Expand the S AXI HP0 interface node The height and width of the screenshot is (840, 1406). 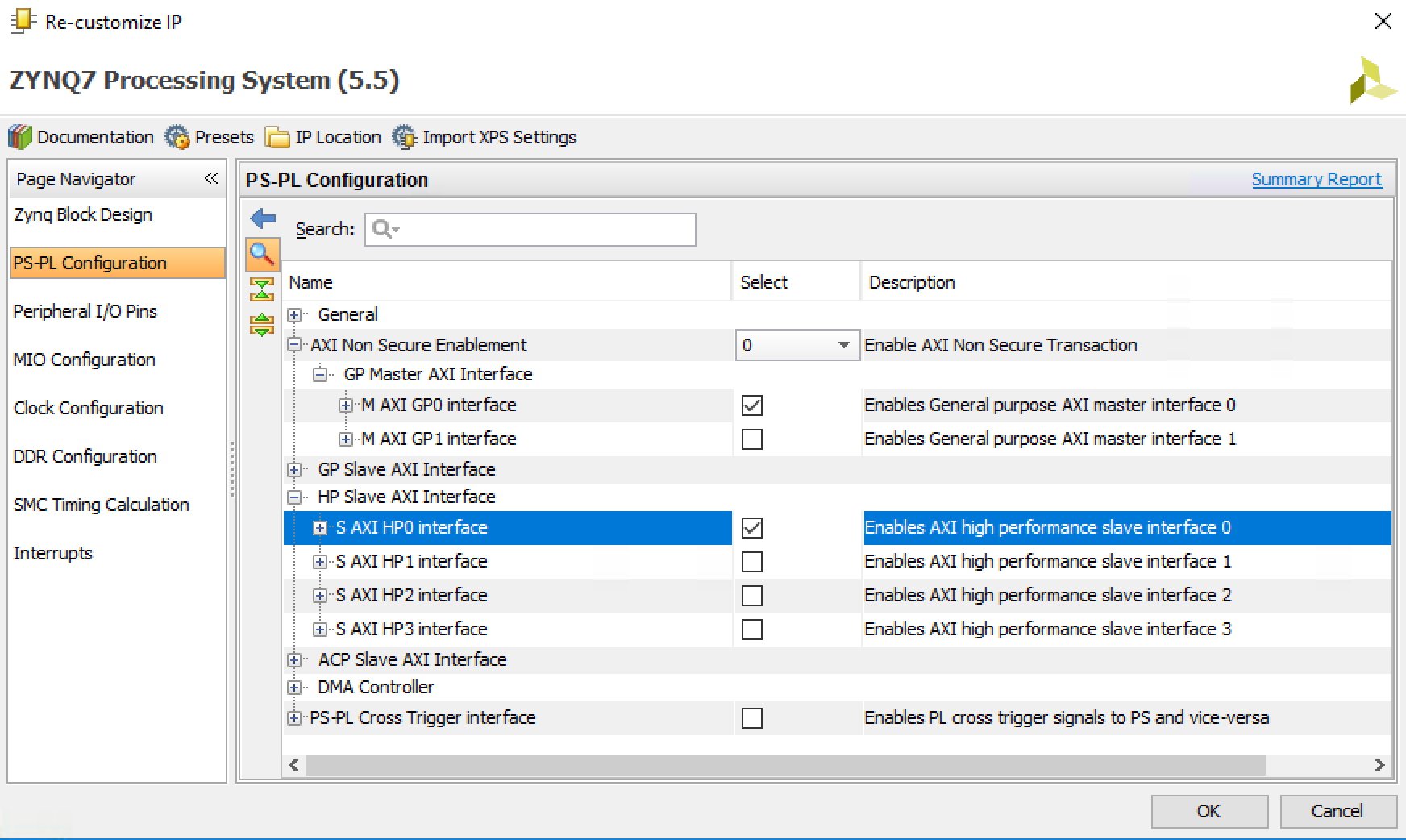320,528
